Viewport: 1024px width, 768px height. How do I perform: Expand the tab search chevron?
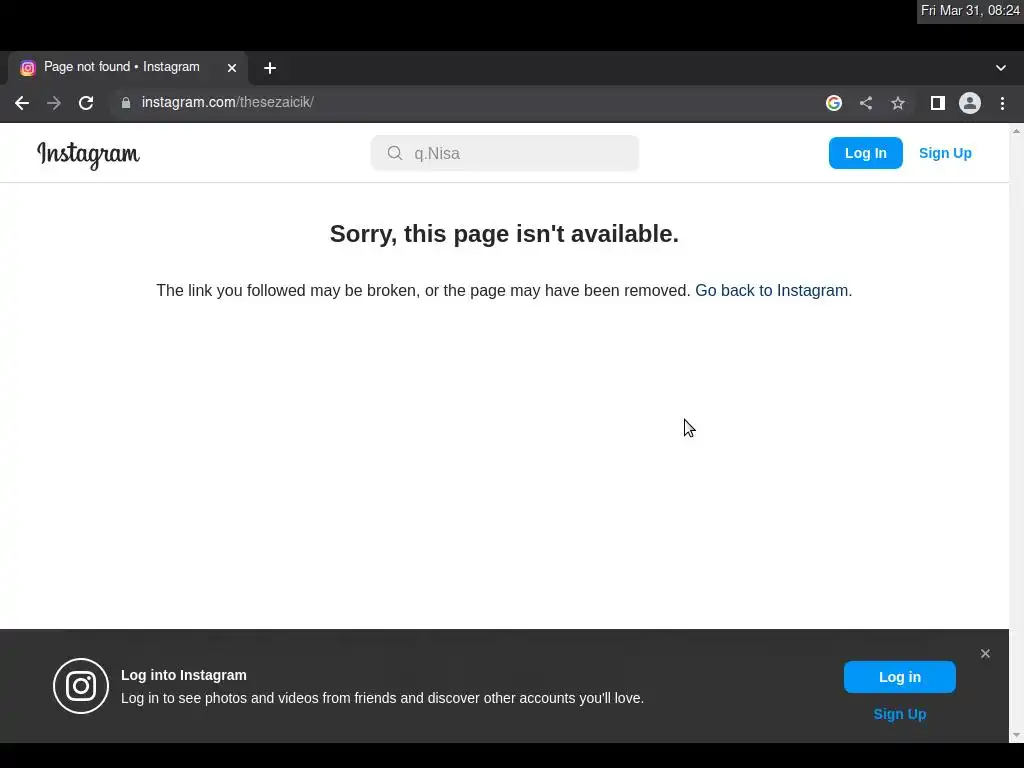click(1000, 68)
